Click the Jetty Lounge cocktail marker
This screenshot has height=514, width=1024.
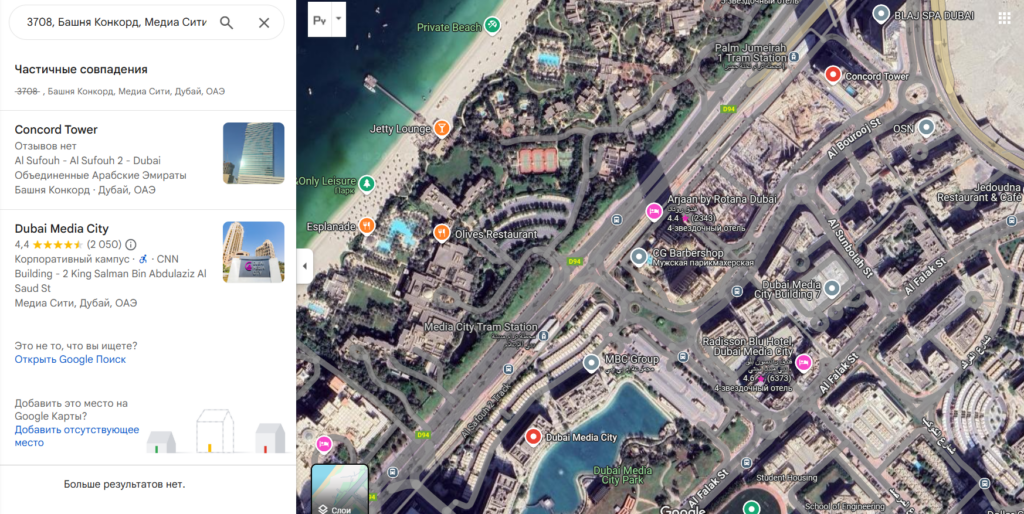point(442,128)
